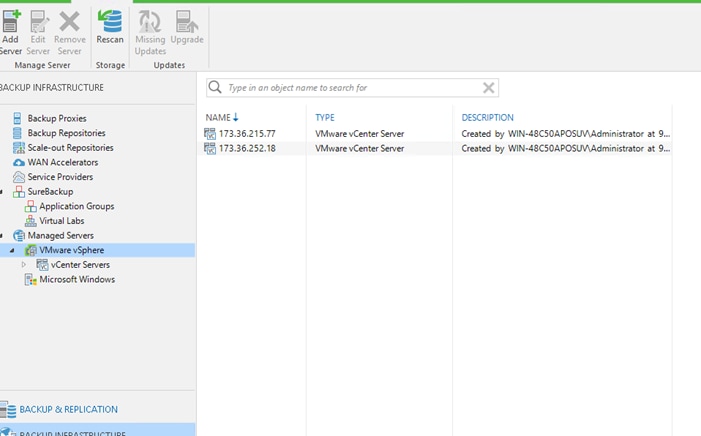Click the Microsoft Windows node icon
This screenshot has width=701, height=436.
tap(30, 280)
